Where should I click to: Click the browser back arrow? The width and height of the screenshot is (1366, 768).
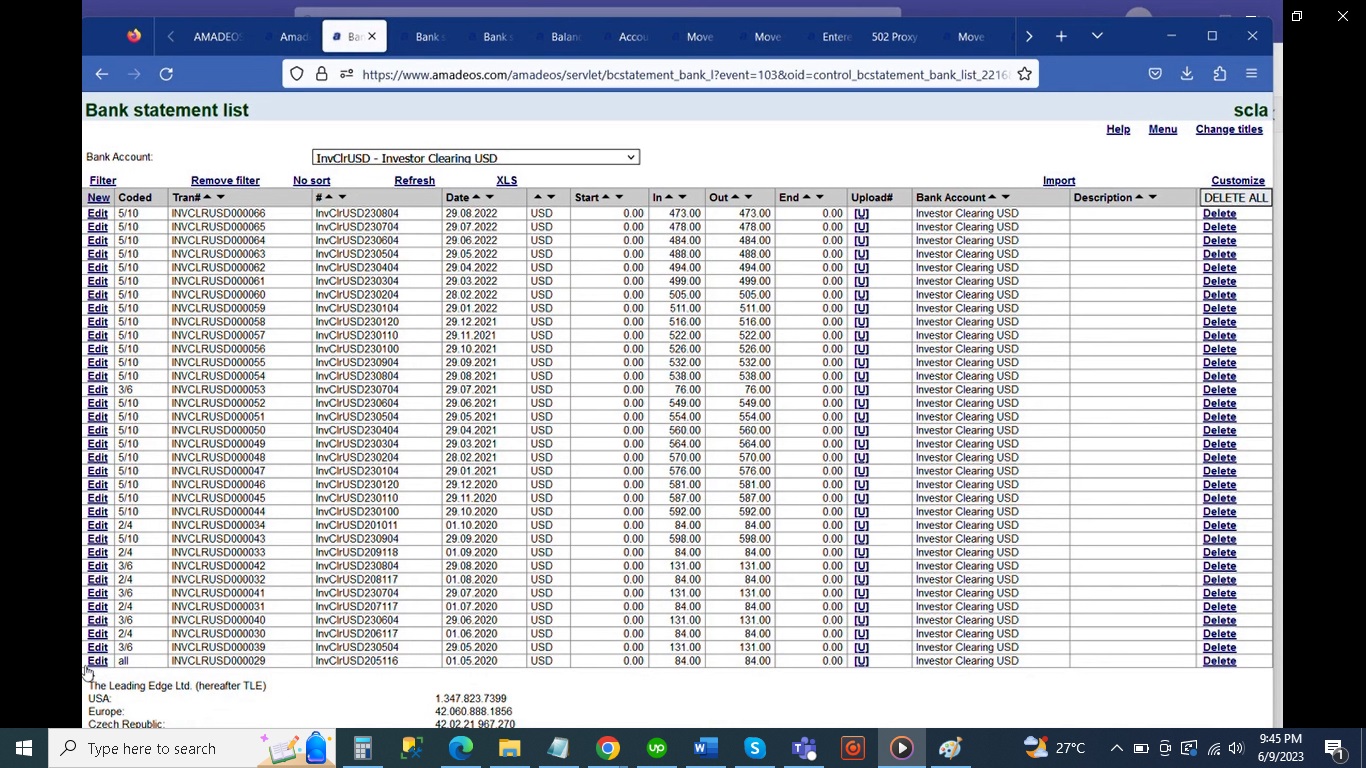pyautogui.click(x=102, y=74)
